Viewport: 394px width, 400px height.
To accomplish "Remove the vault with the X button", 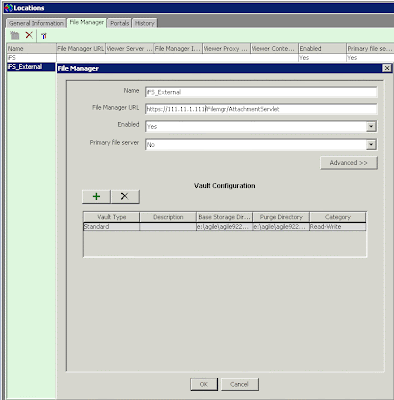I will click(x=125, y=196).
